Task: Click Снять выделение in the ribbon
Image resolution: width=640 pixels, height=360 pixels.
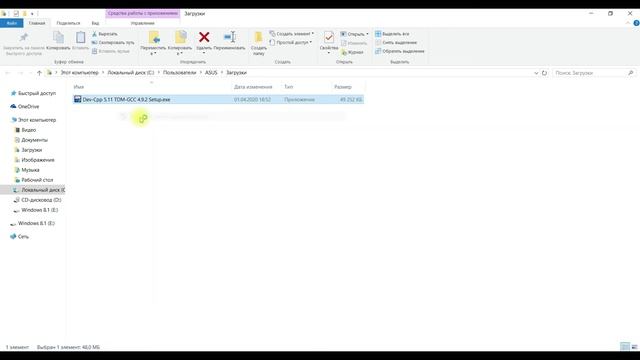Action: pyautogui.click(x=396, y=42)
